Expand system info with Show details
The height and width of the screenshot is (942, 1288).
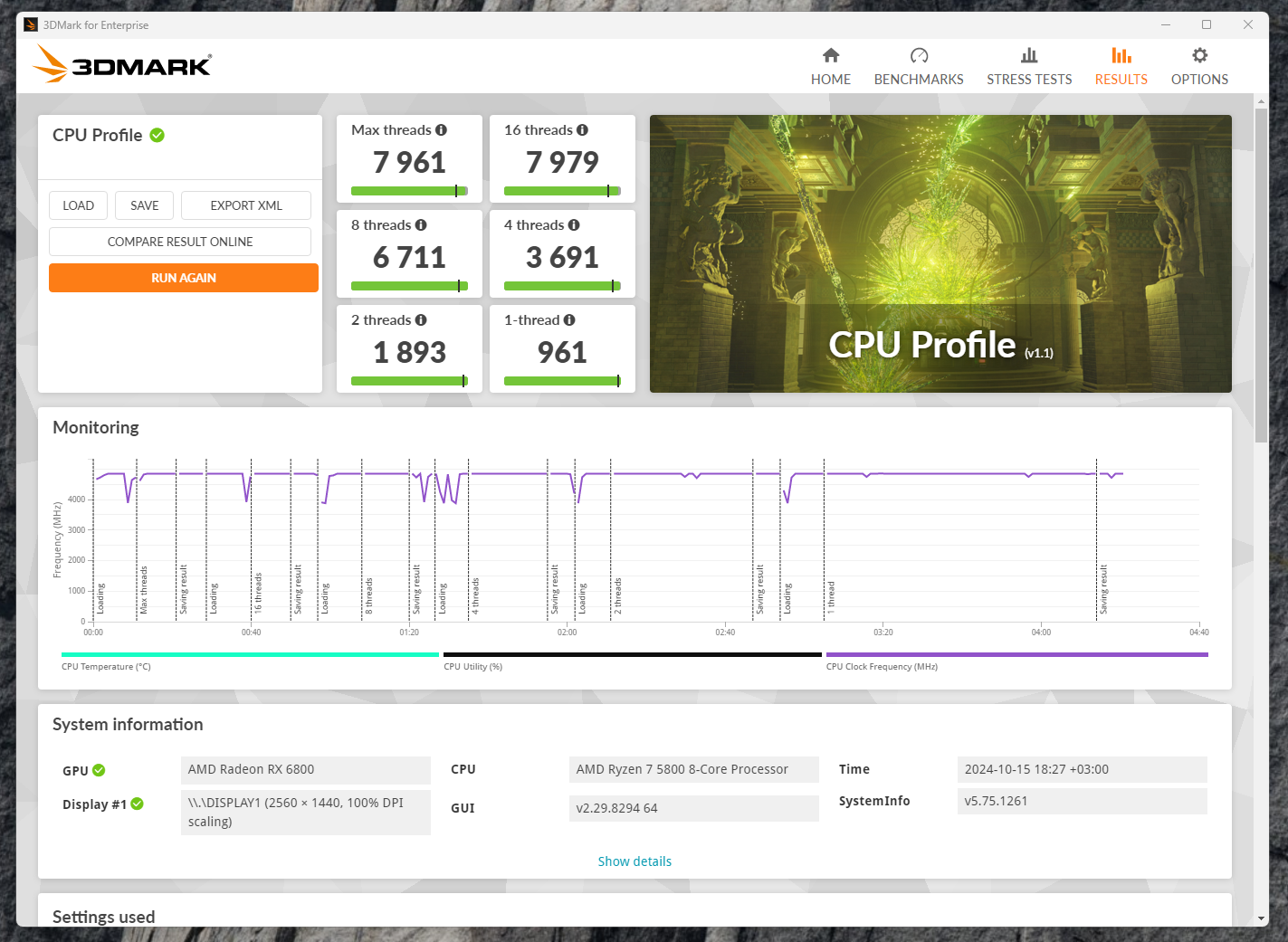click(x=634, y=861)
